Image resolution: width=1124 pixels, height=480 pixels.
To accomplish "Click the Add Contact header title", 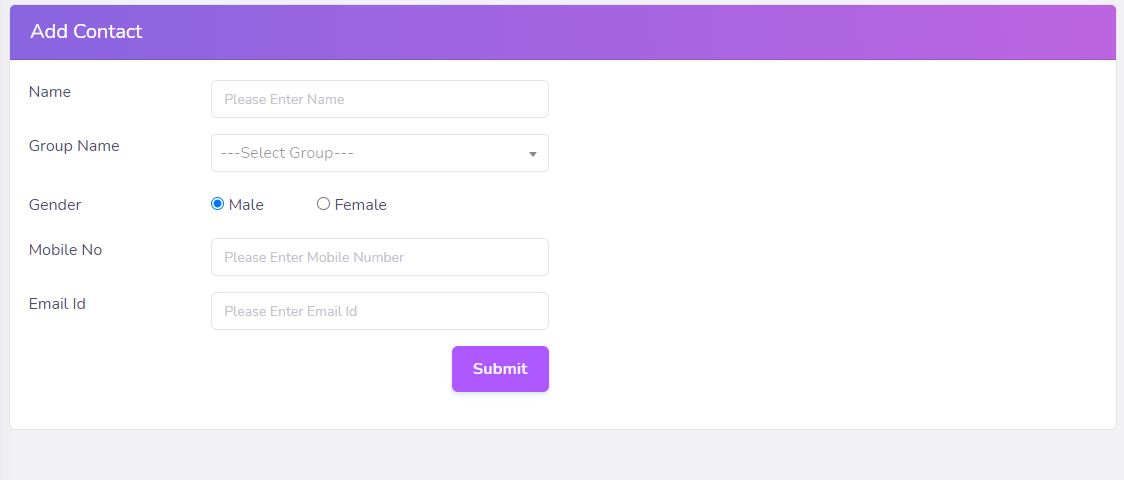I will tap(86, 32).
